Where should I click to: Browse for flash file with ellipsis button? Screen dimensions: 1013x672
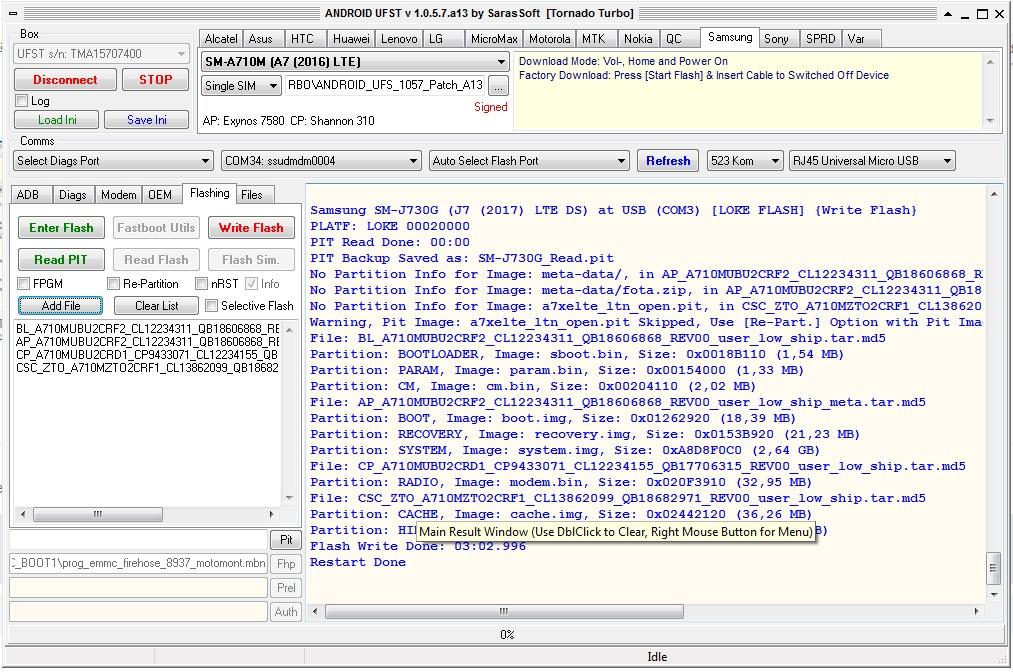tap(498, 85)
